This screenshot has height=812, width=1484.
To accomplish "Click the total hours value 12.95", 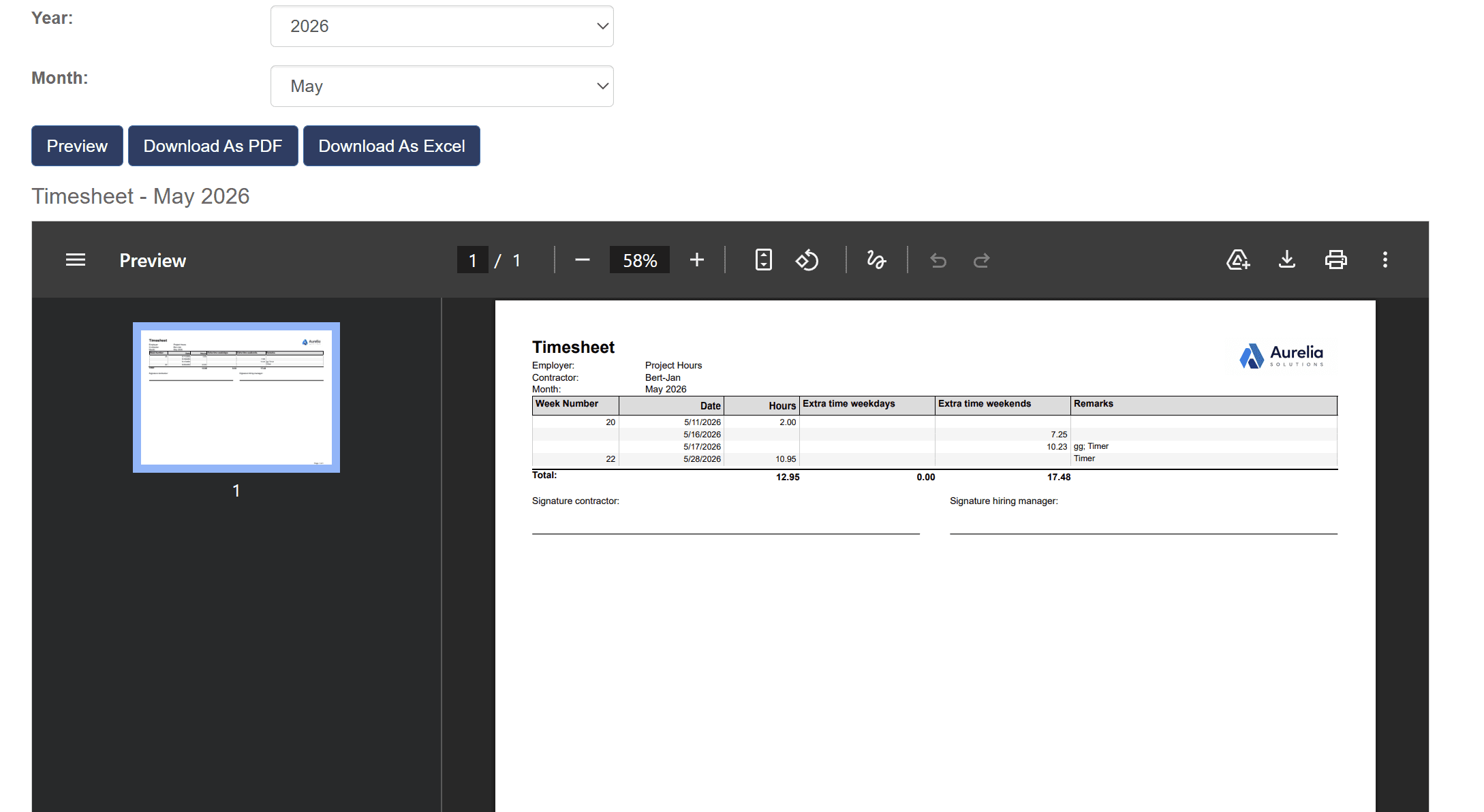I will [x=788, y=478].
